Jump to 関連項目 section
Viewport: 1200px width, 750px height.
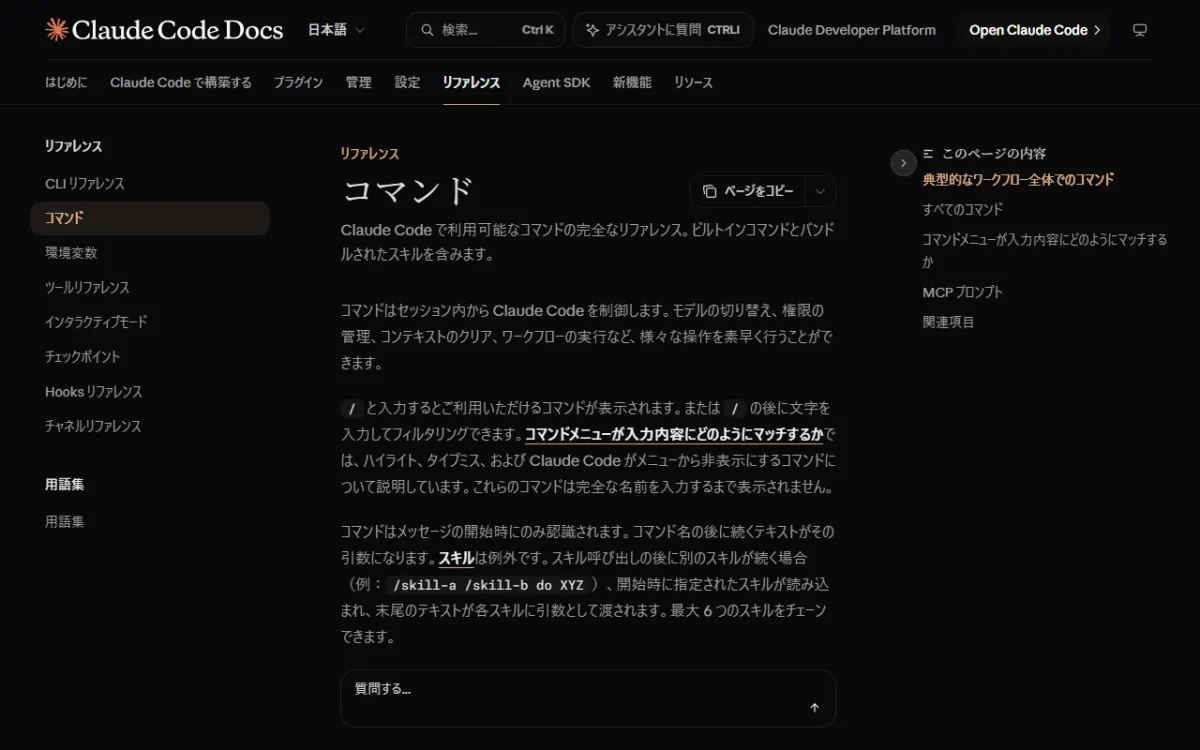click(948, 322)
